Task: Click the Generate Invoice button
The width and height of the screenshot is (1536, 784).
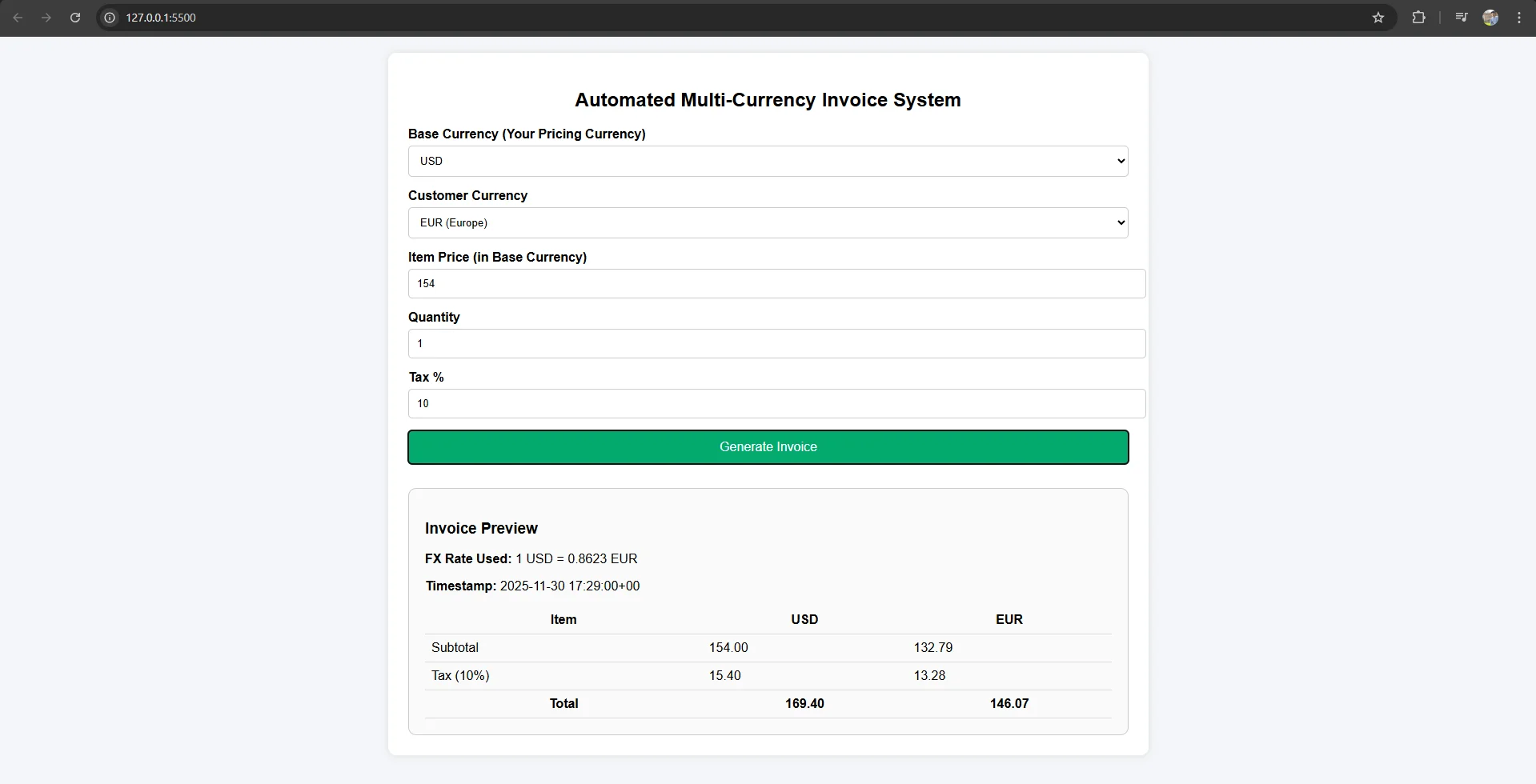Action: coord(768,447)
